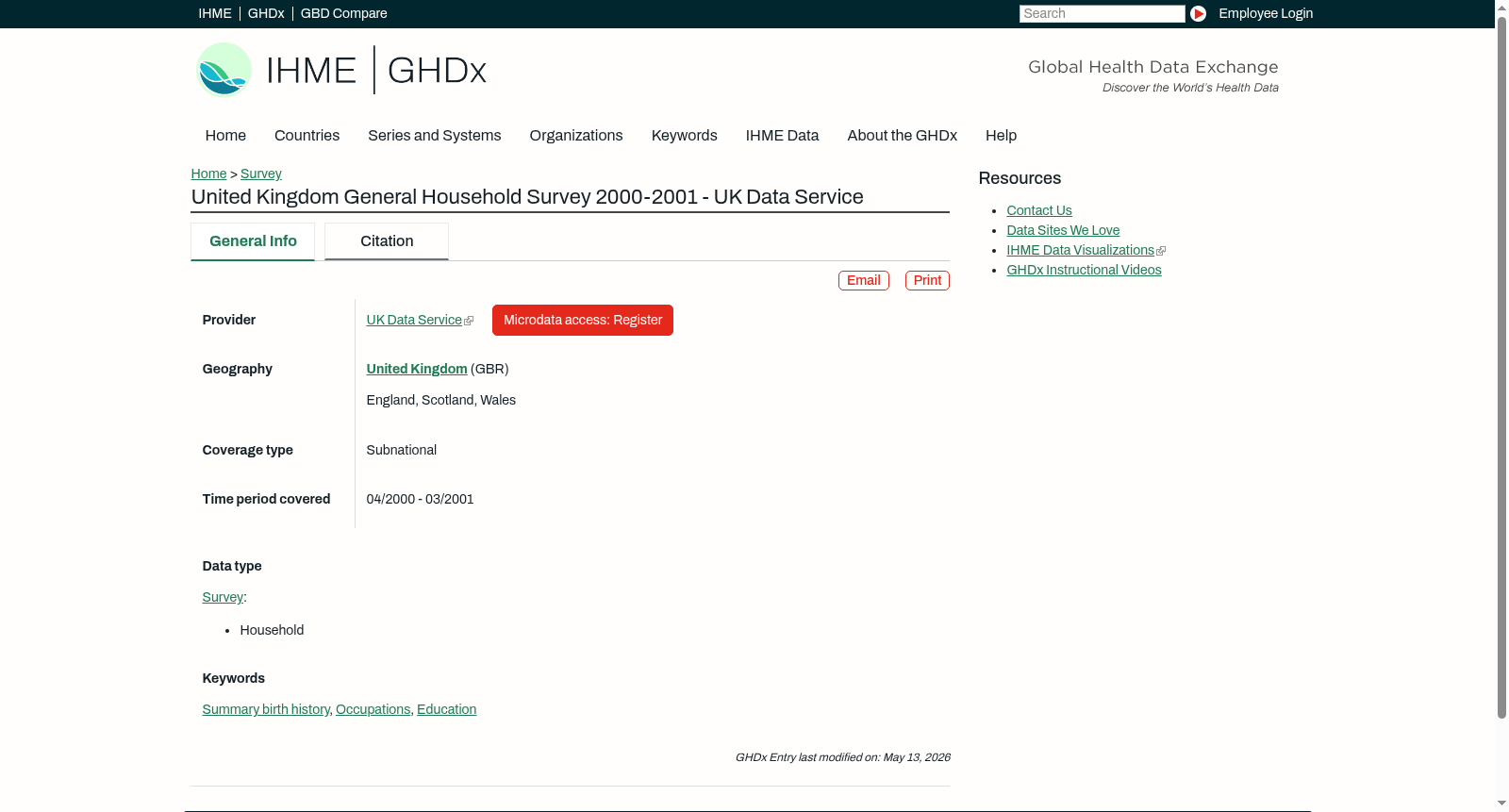Viewport: 1509px width, 812px height.
Task: Click the Email button
Action: [864, 280]
